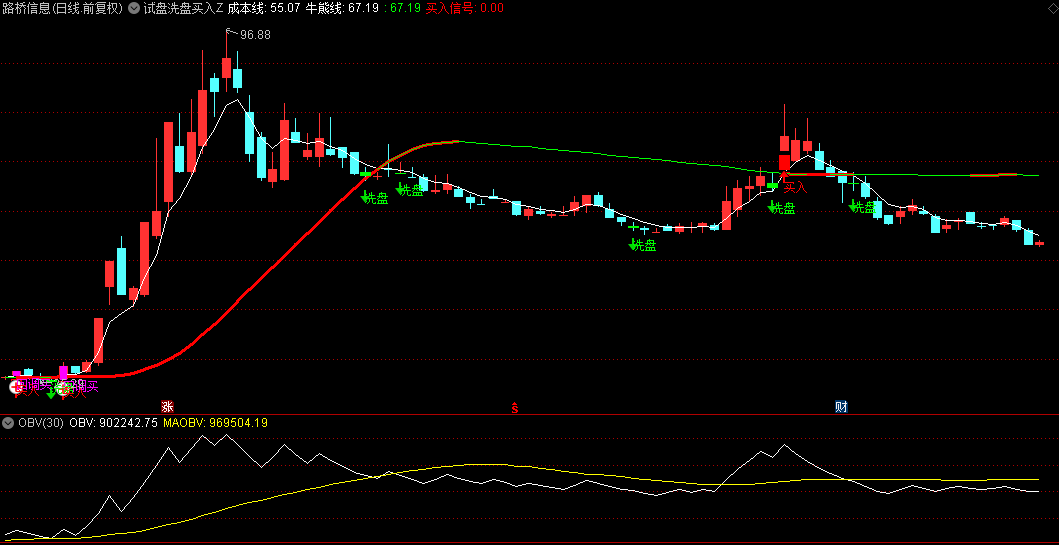The height and width of the screenshot is (545, 1059).
Task: Click the green : 67.19 value
Action: coord(402,9)
